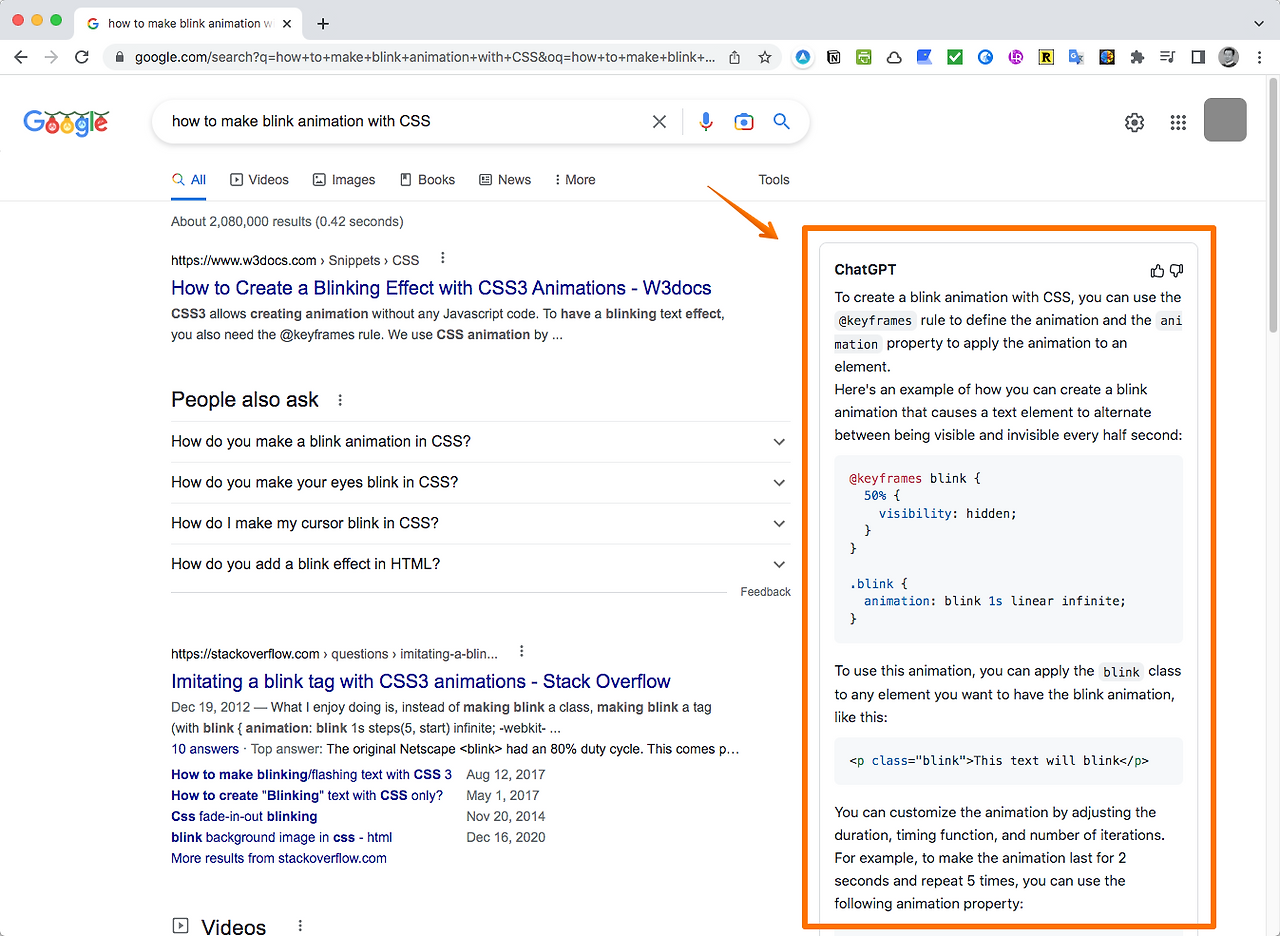Switch to the News search tab
This screenshot has width=1280, height=936.
pyautogui.click(x=505, y=180)
